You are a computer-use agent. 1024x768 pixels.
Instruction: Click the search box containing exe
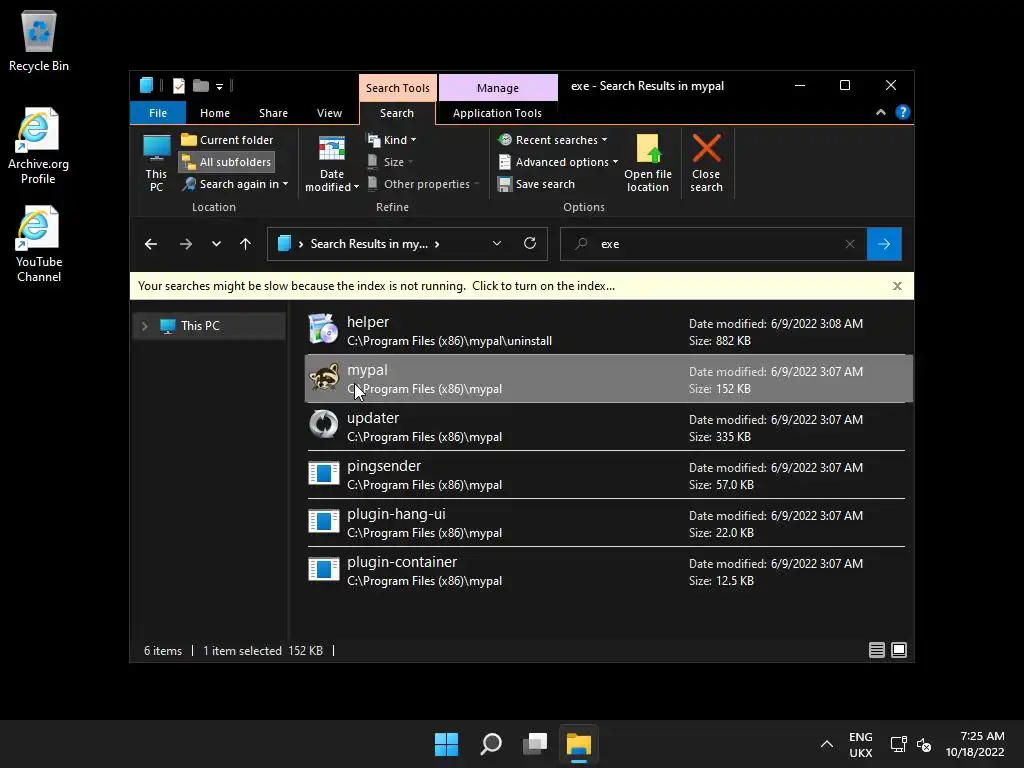coord(713,244)
